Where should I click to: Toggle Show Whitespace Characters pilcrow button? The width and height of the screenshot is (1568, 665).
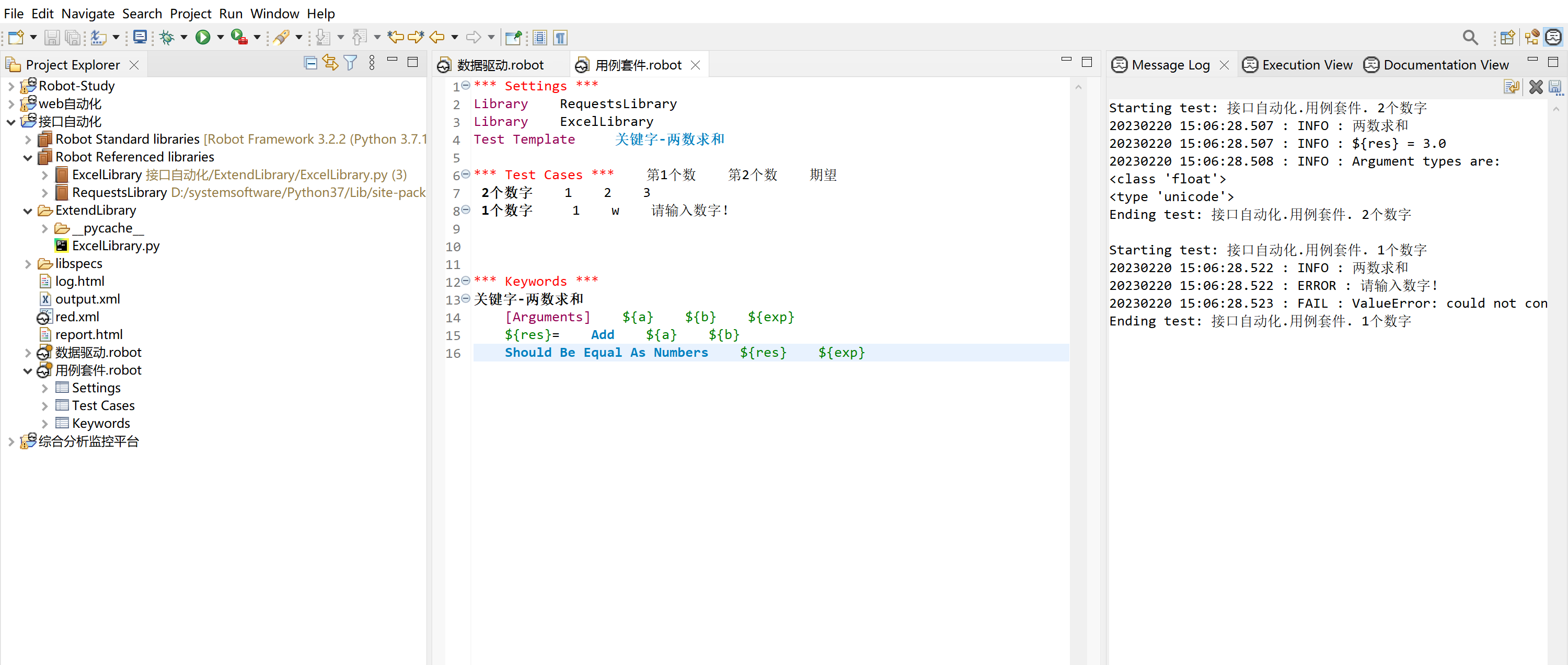[561, 38]
